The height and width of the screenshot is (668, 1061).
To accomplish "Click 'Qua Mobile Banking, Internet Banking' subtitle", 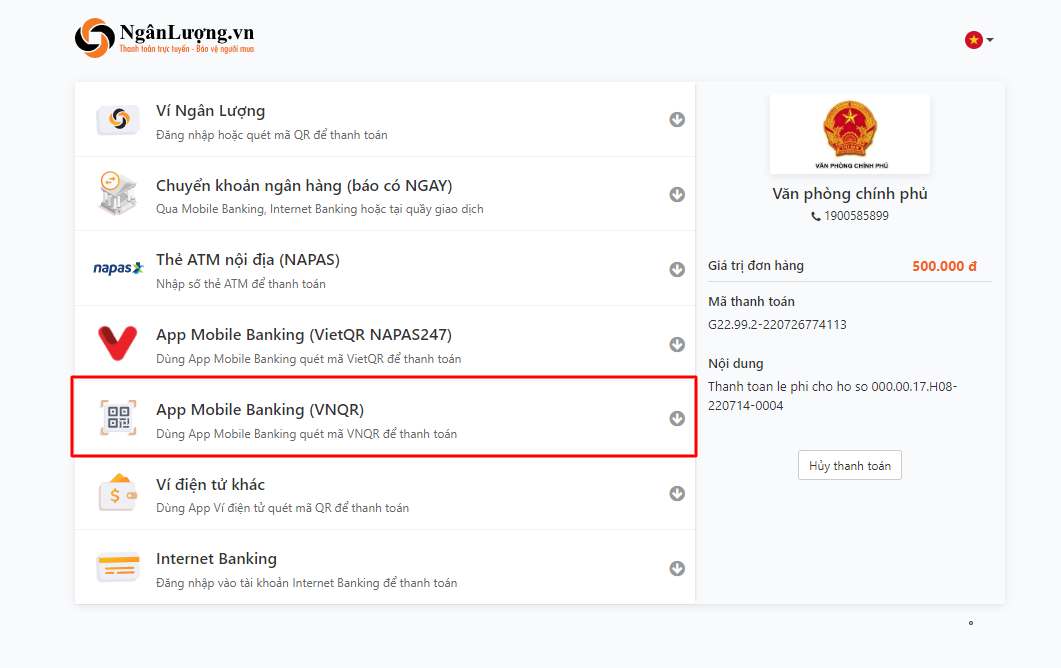I will point(319,209).
